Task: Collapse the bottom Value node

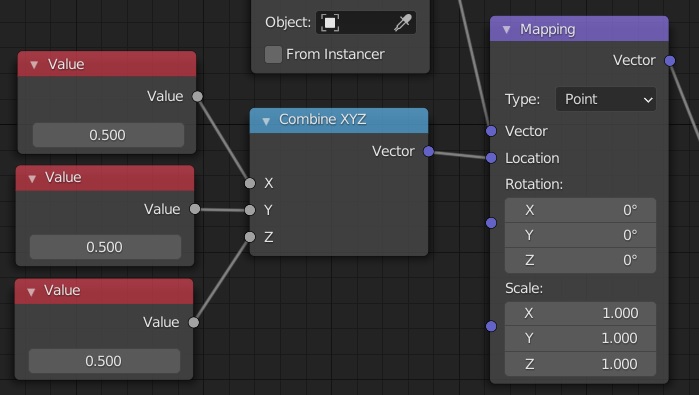Action: coord(31,292)
